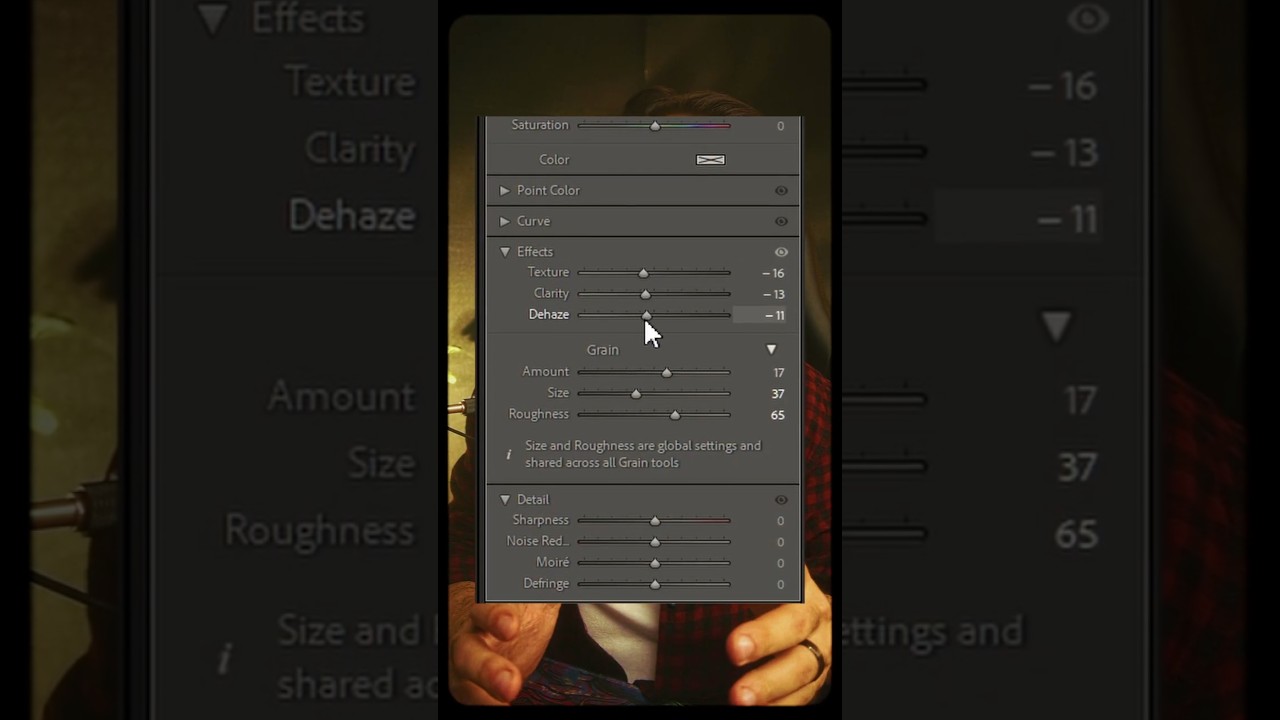Viewport: 1280px width, 720px height.
Task: Select the Moiré value 0
Action: (780, 563)
